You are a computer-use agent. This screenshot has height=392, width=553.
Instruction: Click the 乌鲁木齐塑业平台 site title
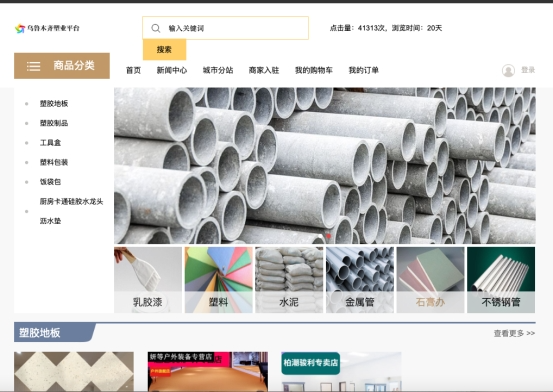53,28
